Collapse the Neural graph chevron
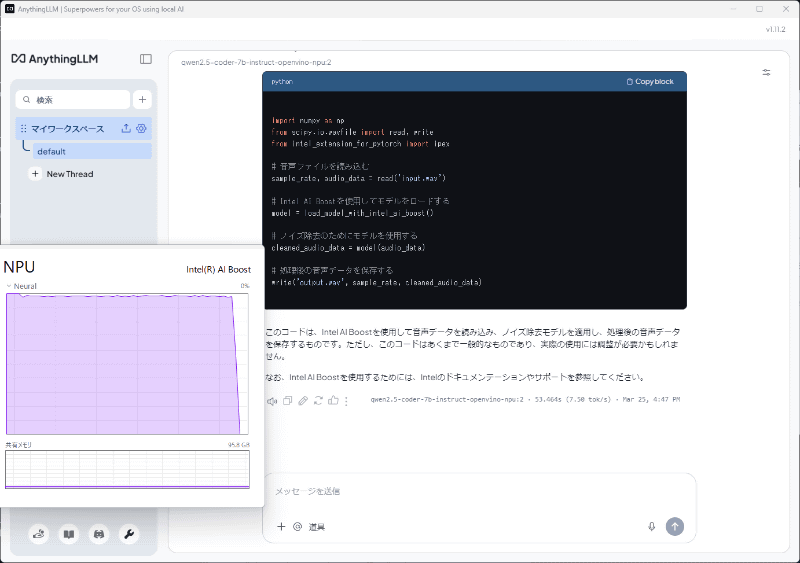Screen dimensions: 800x563 click(9, 286)
